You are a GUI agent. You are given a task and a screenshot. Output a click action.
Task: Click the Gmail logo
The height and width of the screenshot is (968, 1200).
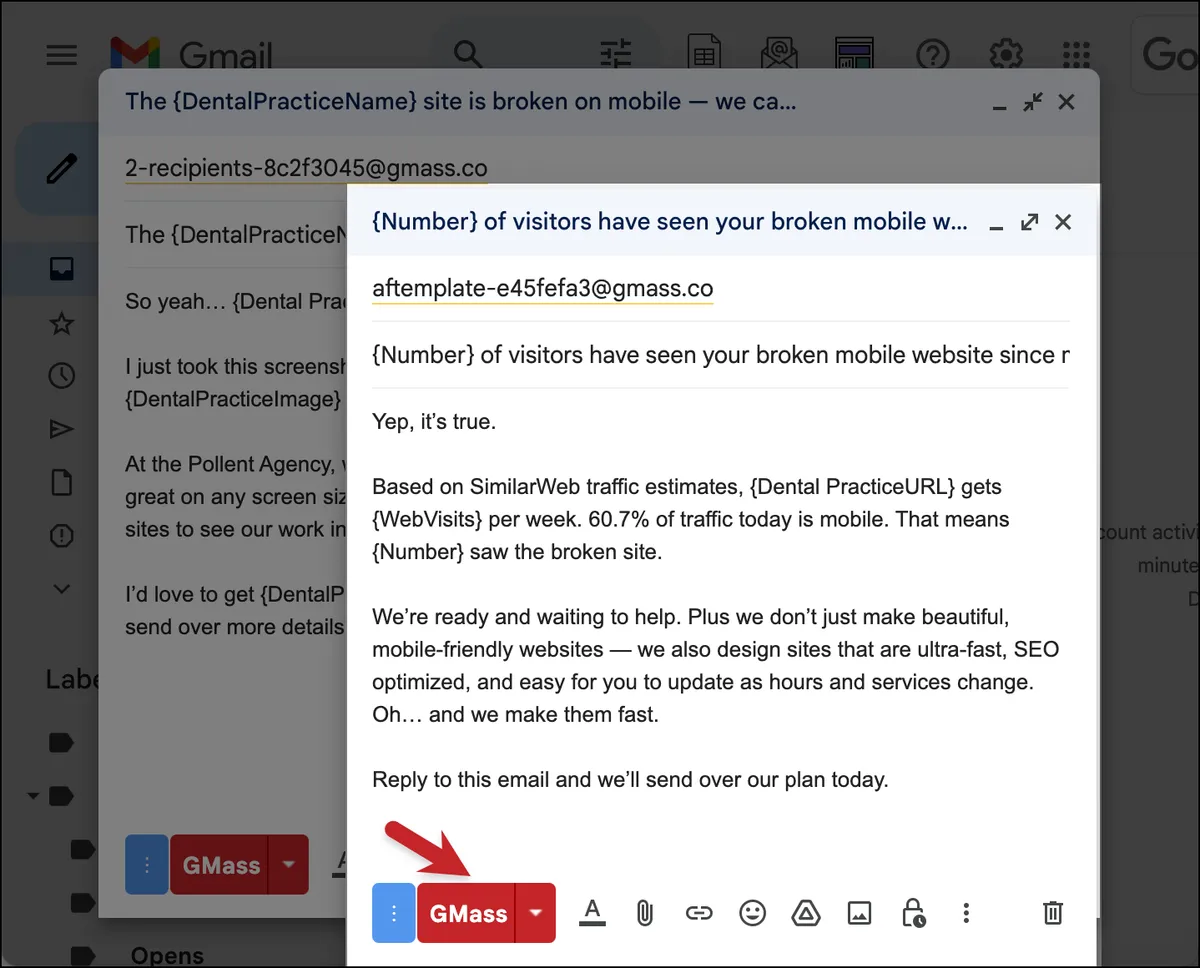point(189,55)
